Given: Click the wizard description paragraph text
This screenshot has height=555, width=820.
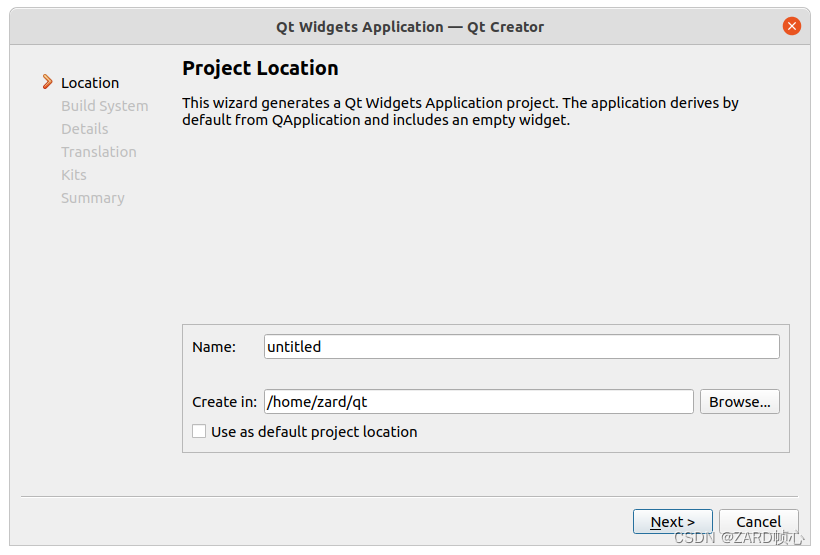Looking at the screenshot, I should [x=460, y=111].
